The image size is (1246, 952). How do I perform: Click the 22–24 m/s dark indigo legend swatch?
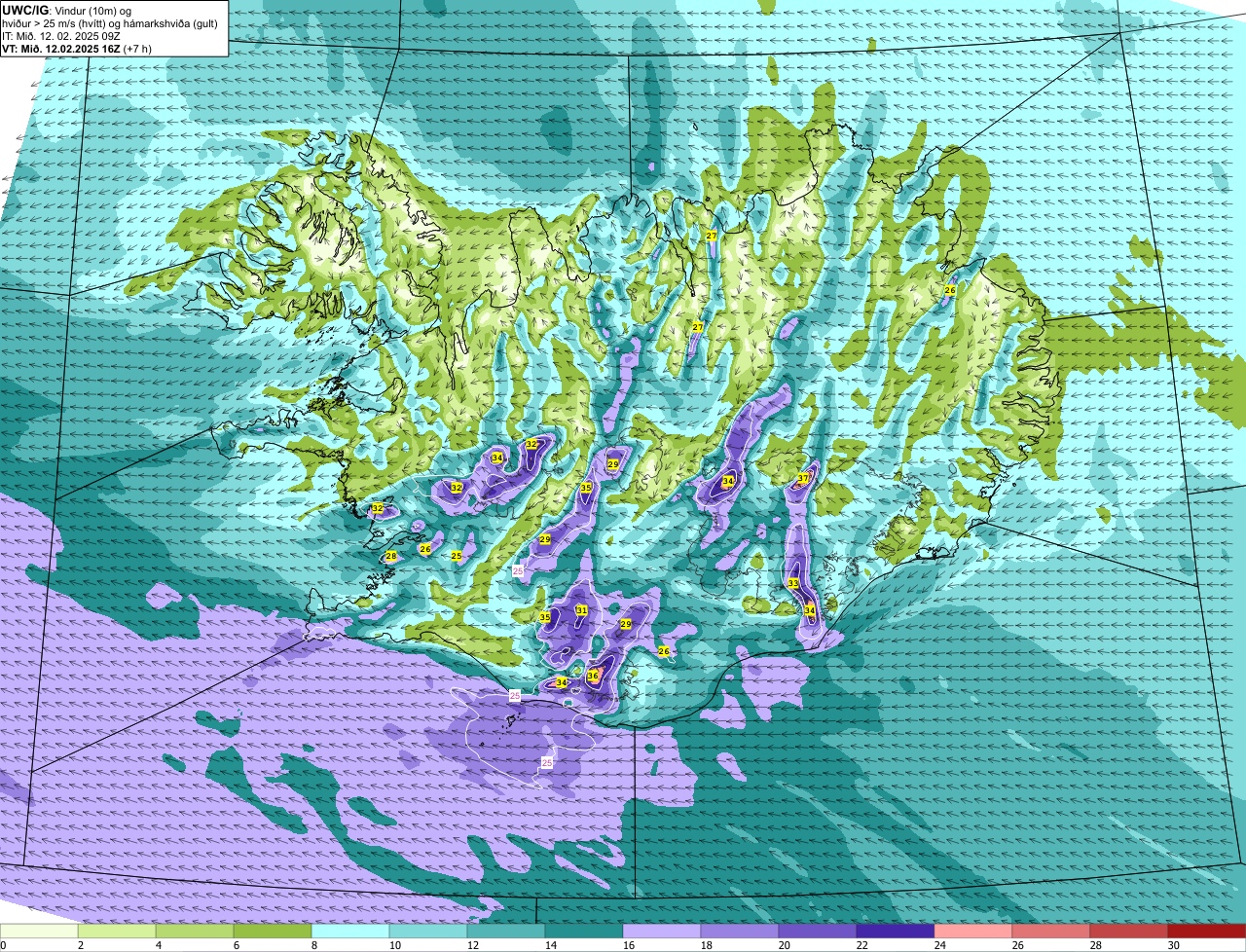click(896, 932)
